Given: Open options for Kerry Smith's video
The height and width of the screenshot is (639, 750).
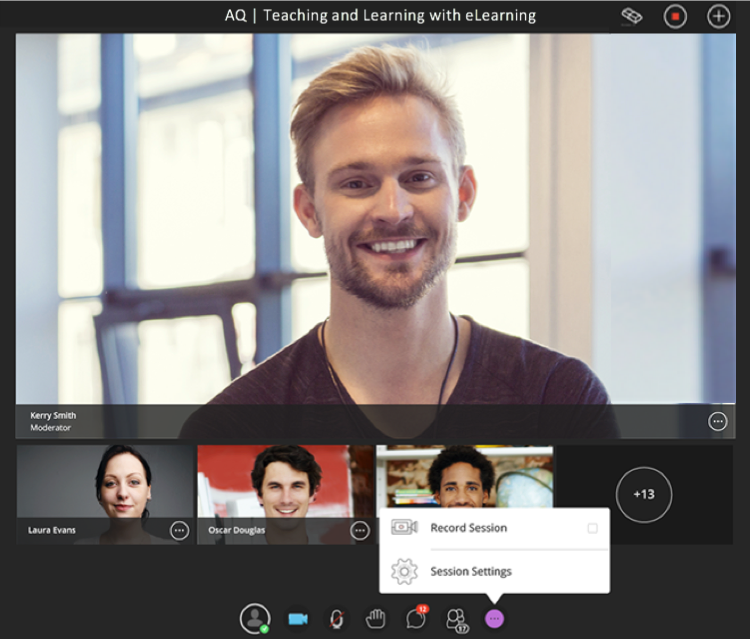Looking at the screenshot, I should coord(717,421).
